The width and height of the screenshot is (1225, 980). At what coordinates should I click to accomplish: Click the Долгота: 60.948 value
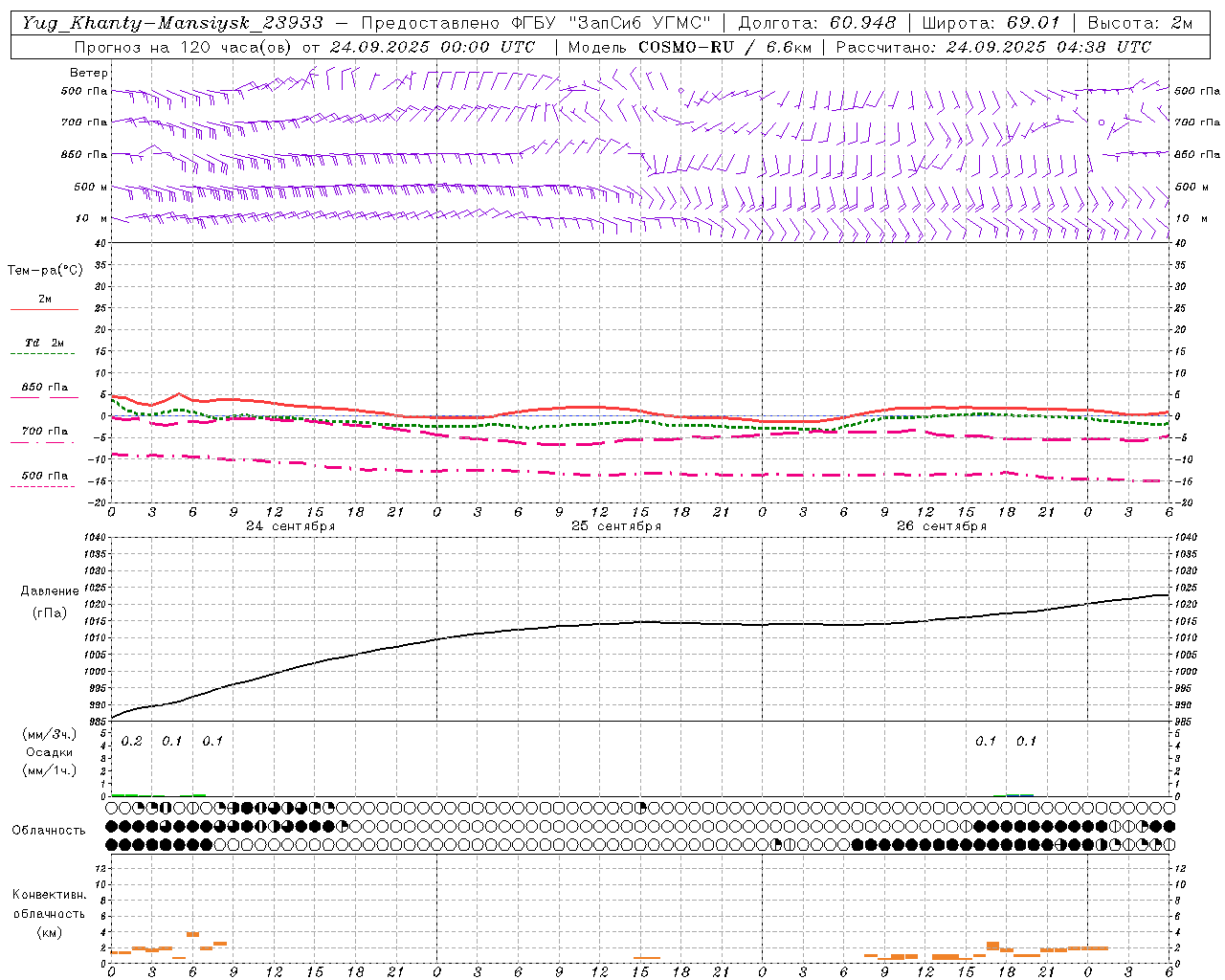[817, 23]
